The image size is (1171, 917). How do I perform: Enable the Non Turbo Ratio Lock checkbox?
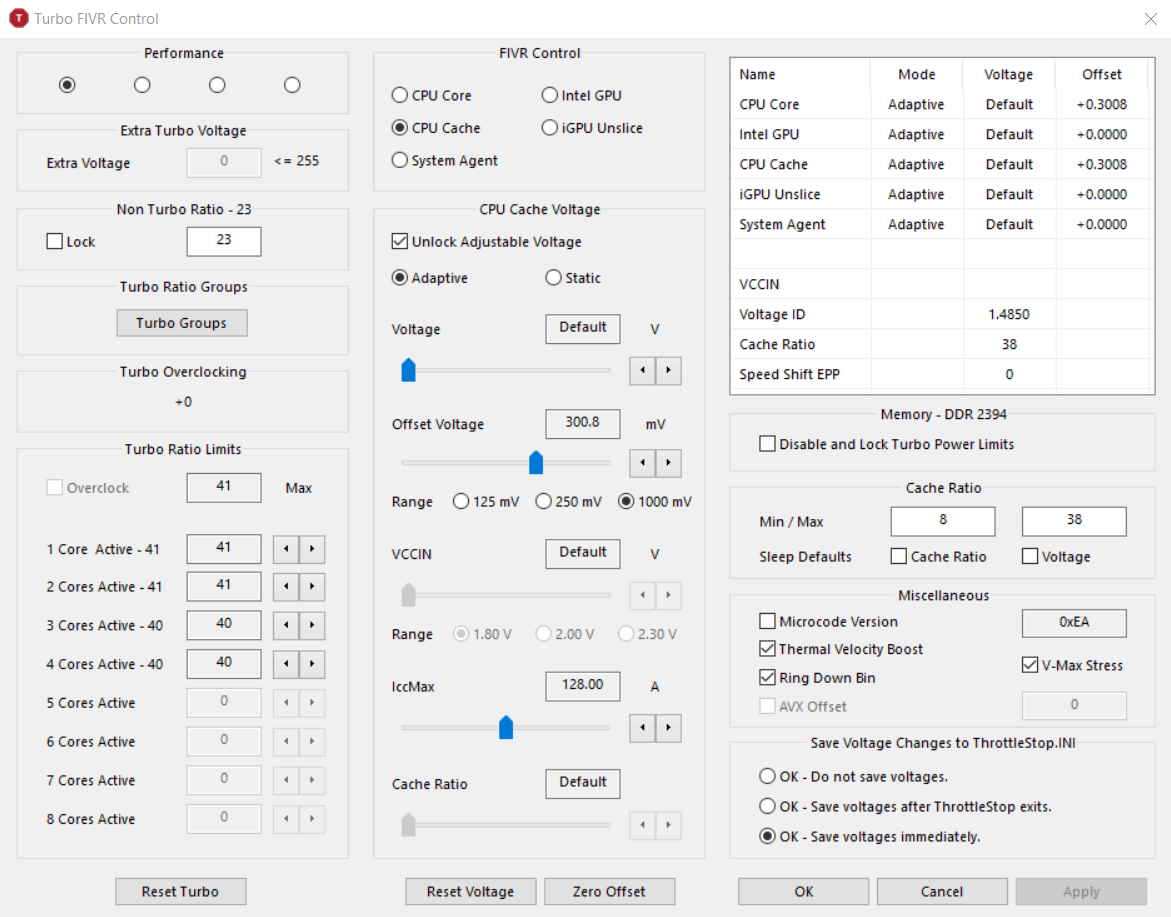[55, 241]
